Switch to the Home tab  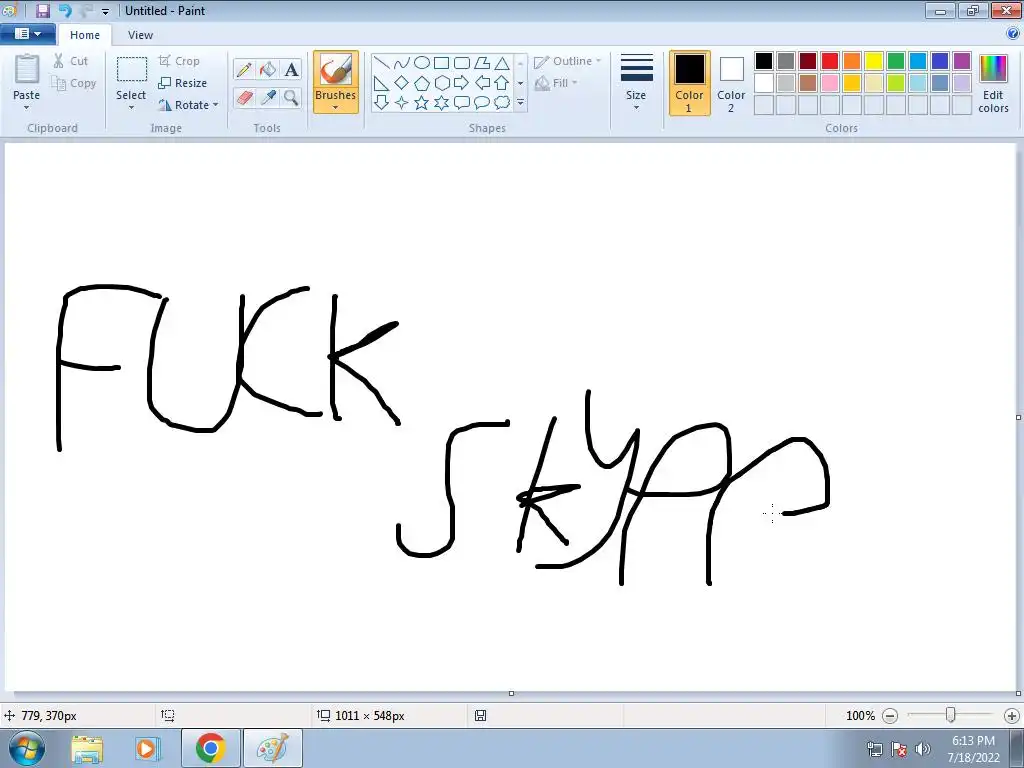coord(85,35)
